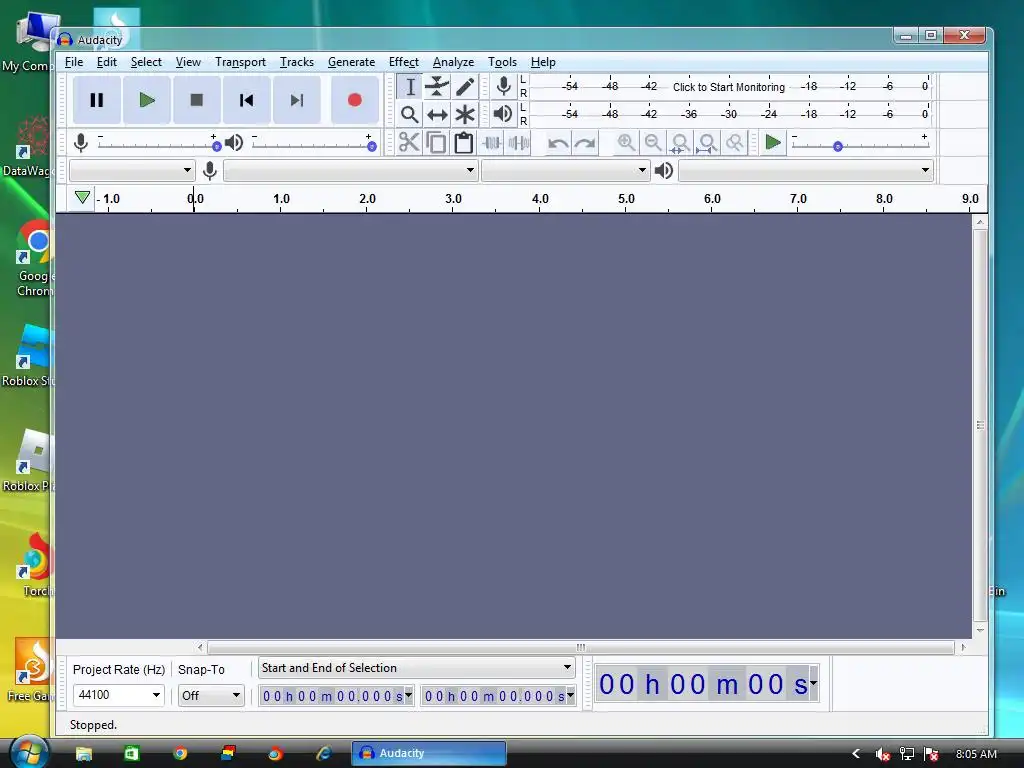Screen dimensions: 1024x768
Task: Click the muted volume tray icon
Action: pyautogui.click(x=882, y=754)
